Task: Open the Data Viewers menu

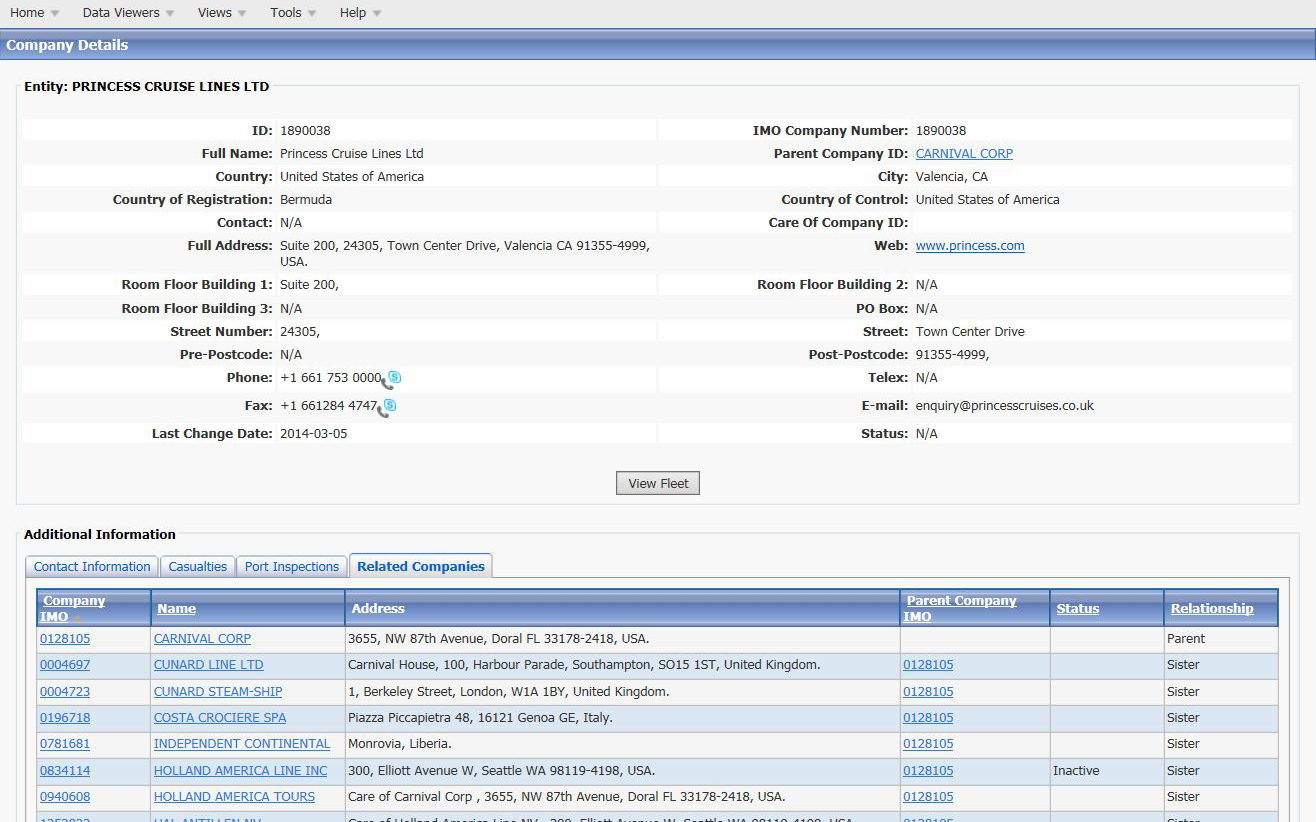Action: coord(129,13)
